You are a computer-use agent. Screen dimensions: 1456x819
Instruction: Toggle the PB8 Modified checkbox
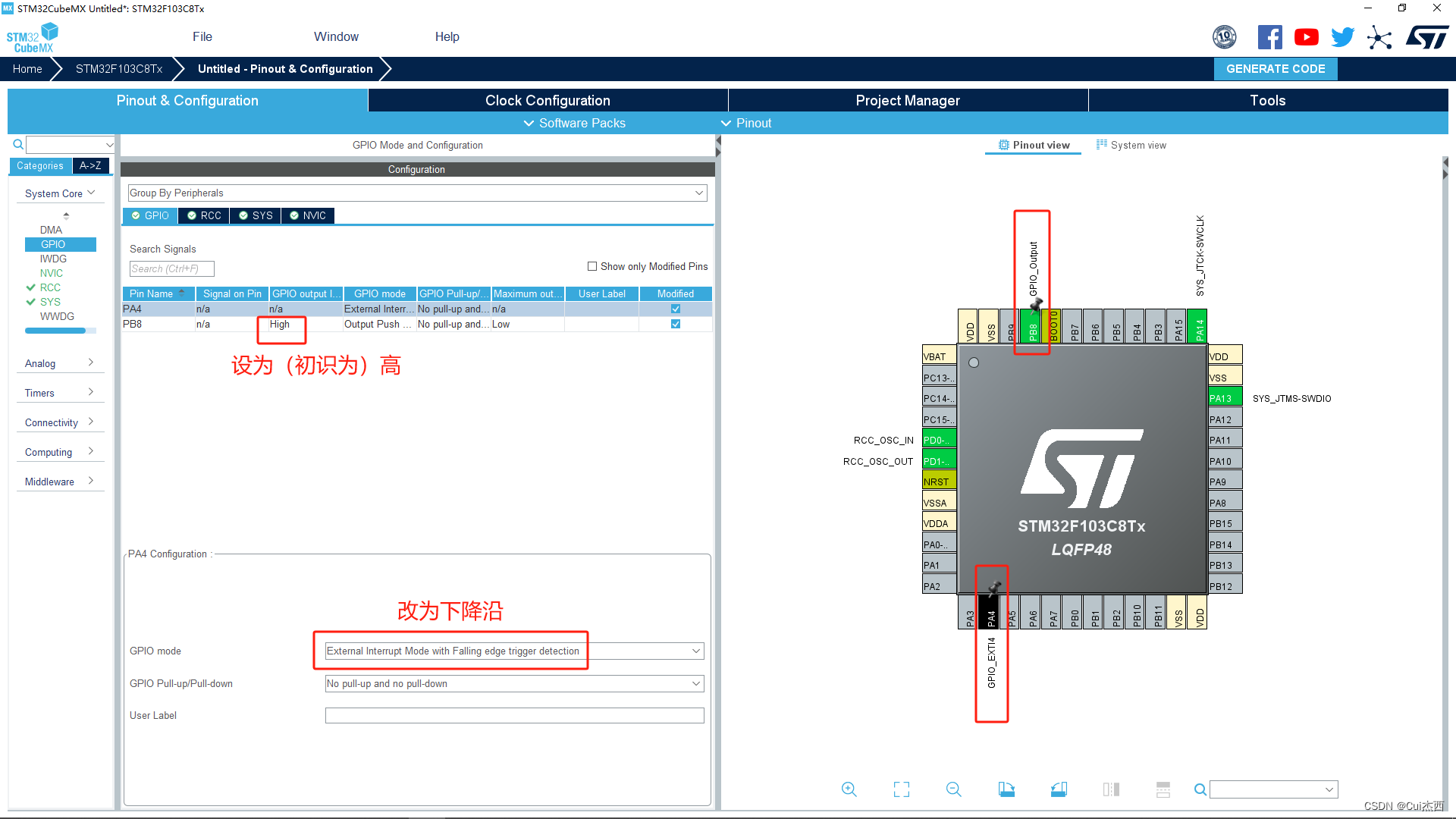[676, 323]
